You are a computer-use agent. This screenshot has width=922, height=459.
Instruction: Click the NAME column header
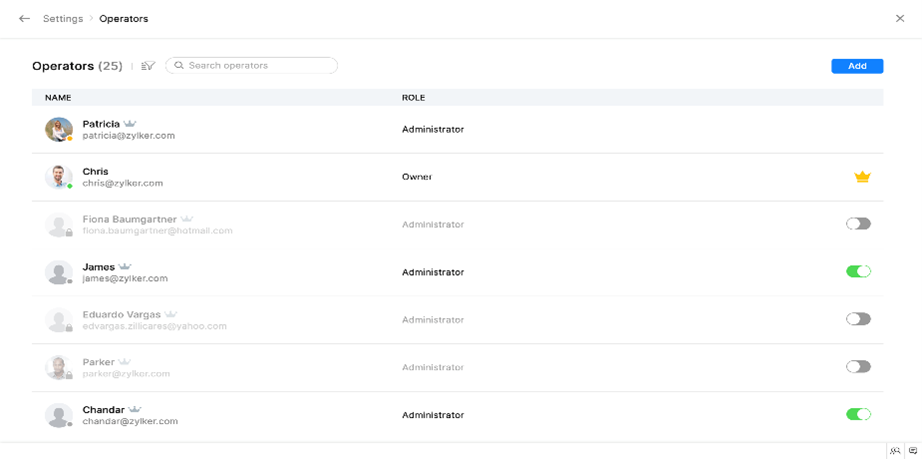point(58,98)
